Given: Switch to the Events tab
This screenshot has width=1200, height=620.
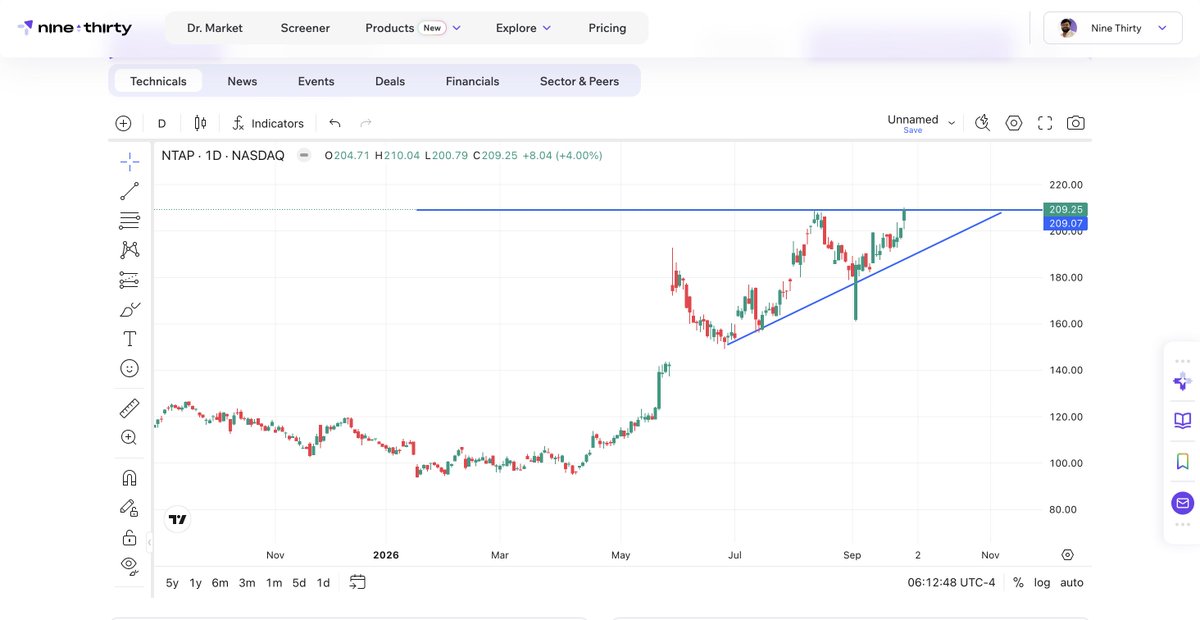Looking at the screenshot, I should [316, 81].
